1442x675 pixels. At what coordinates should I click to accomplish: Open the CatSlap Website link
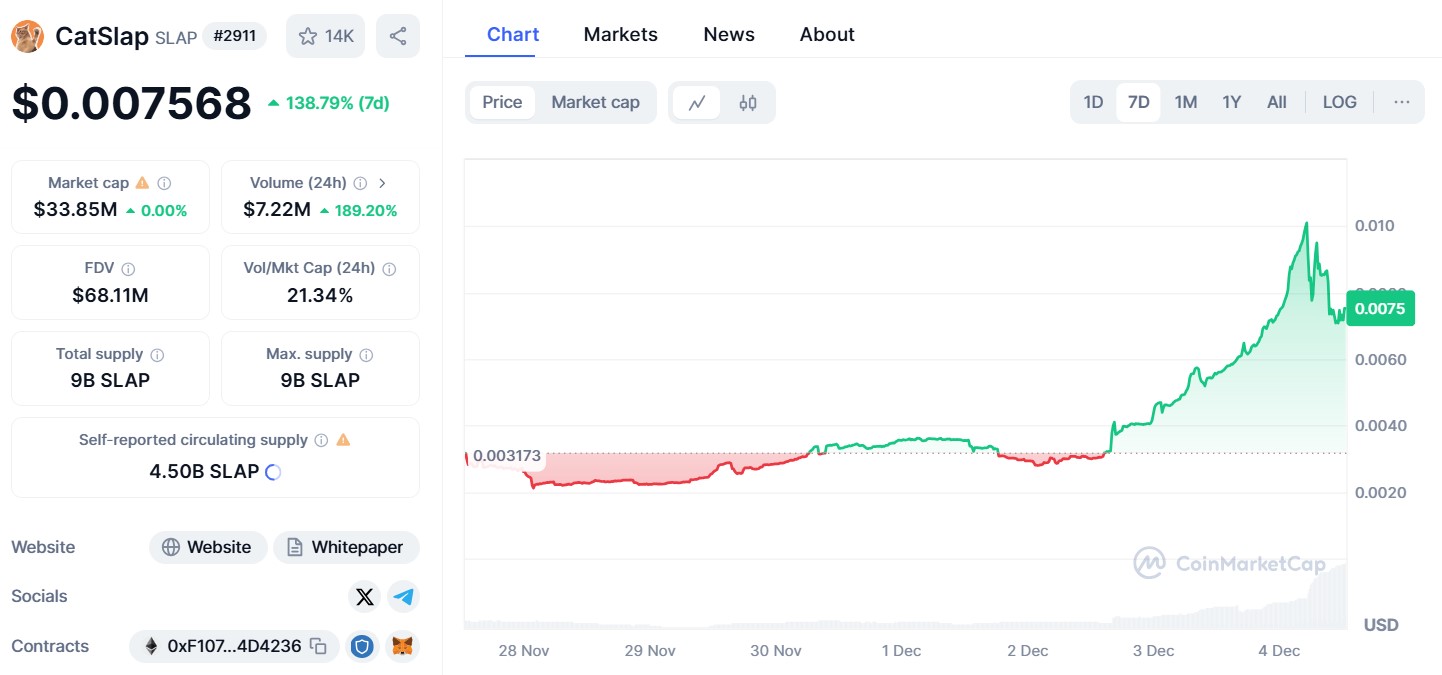click(x=208, y=547)
